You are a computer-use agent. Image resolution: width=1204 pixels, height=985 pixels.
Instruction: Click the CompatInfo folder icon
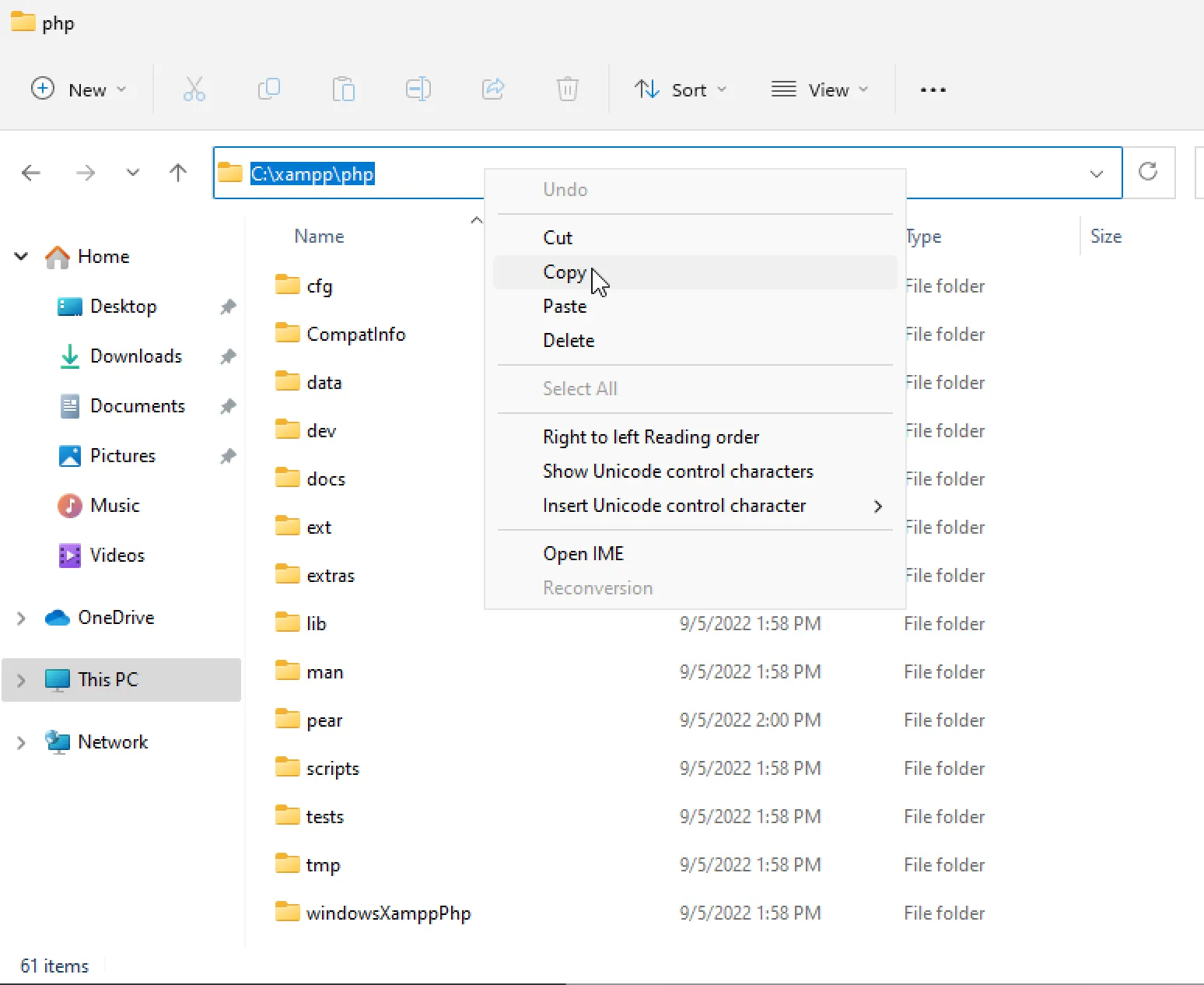(x=287, y=333)
